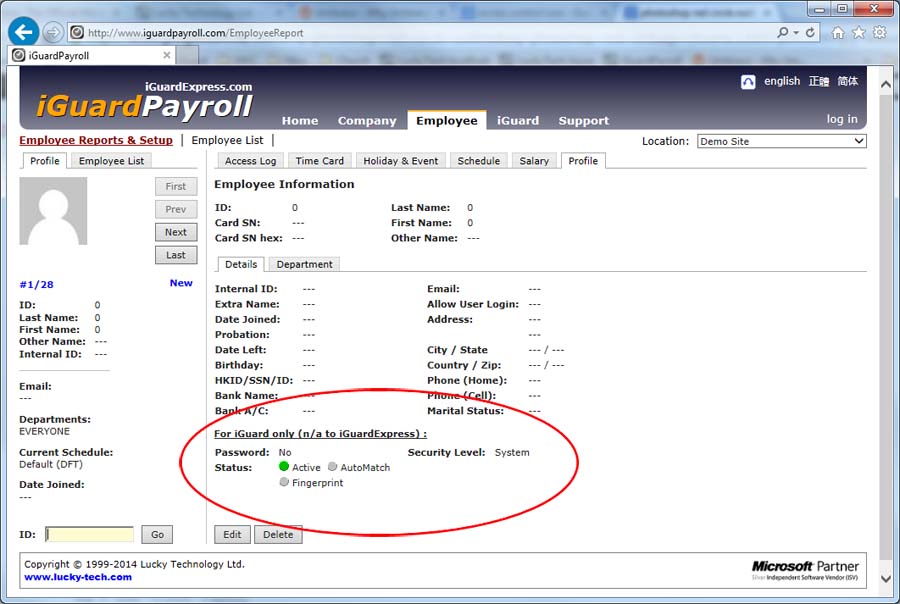Screen dimensions: 900x604
Task: Click the language home icon beside english
Action: point(748,82)
